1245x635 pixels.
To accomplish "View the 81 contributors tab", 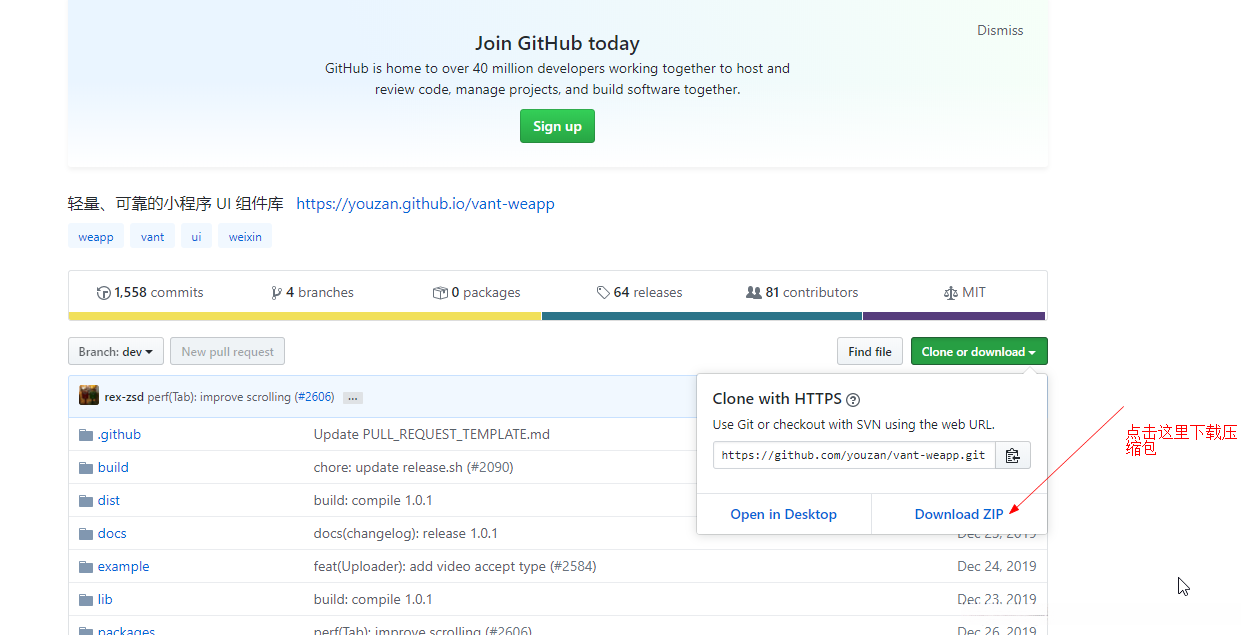I will 802,293.
